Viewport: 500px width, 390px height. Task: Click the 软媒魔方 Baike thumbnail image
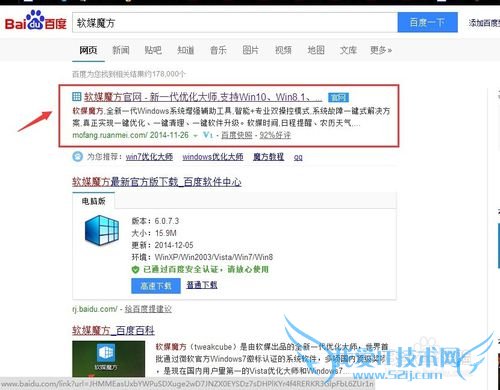click(109, 359)
